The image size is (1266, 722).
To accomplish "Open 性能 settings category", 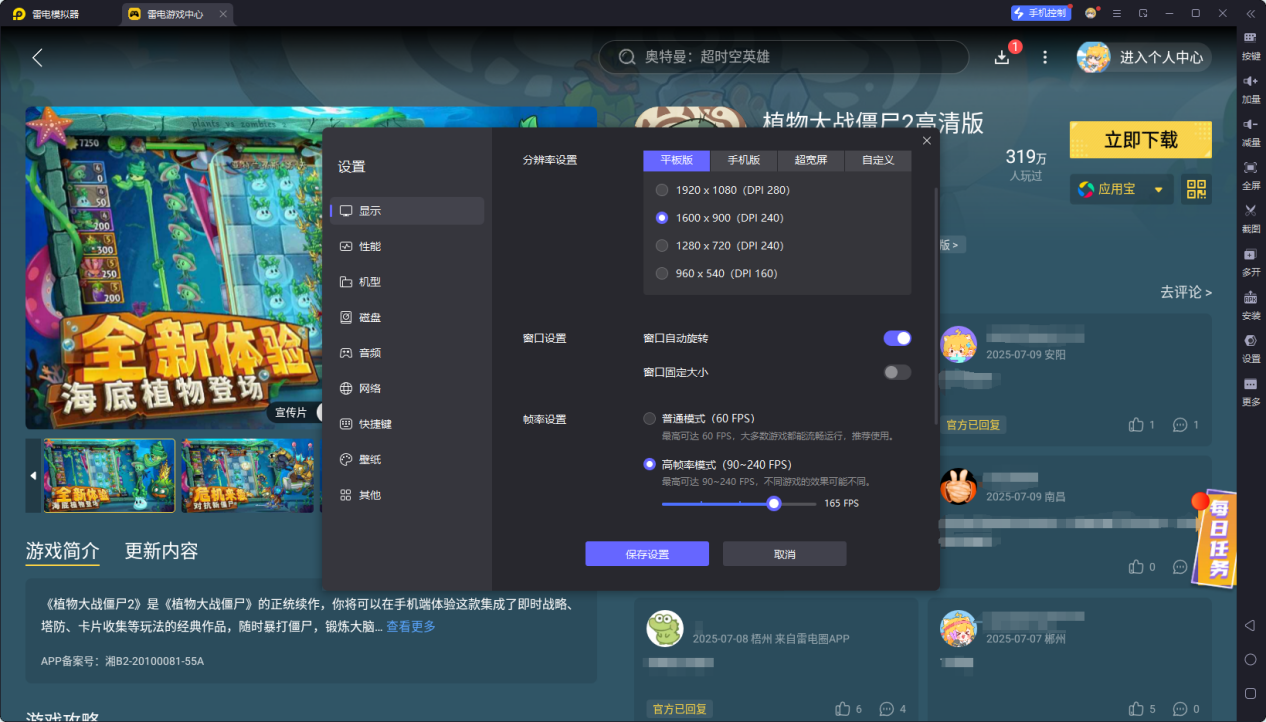I will click(407, 246).
